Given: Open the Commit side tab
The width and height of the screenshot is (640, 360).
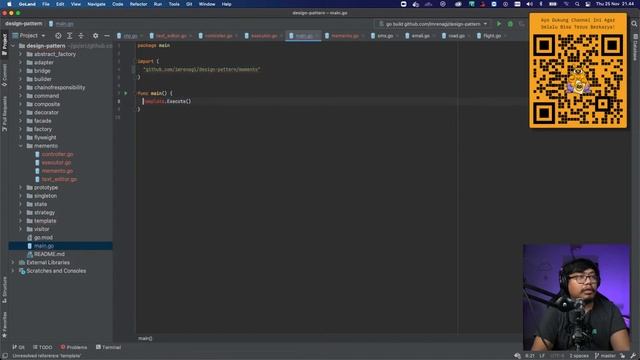Looking at the screenshot, I should tap(4, 75).
